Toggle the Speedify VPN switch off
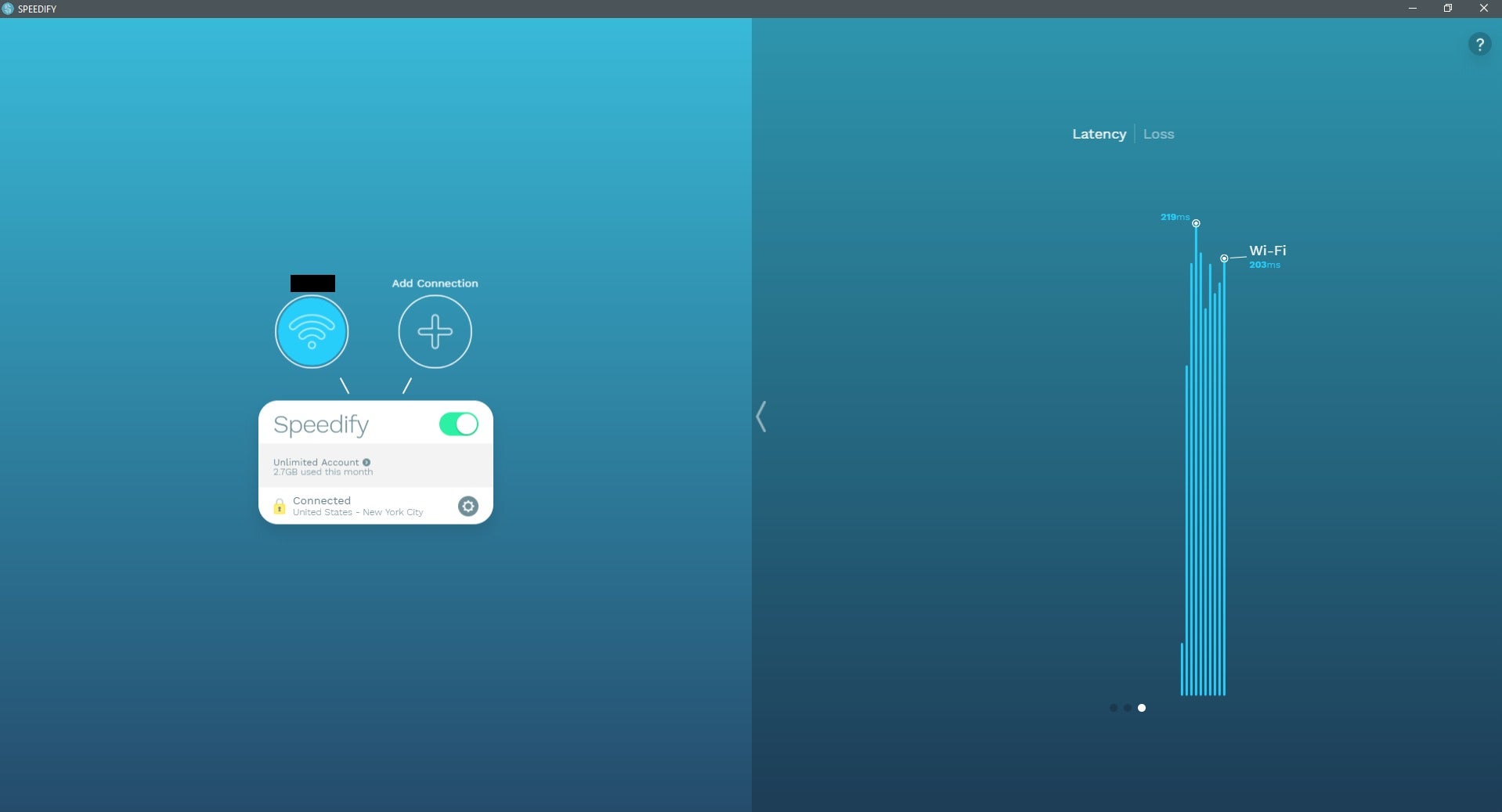 pyautogui.click(x=459, y=424)
